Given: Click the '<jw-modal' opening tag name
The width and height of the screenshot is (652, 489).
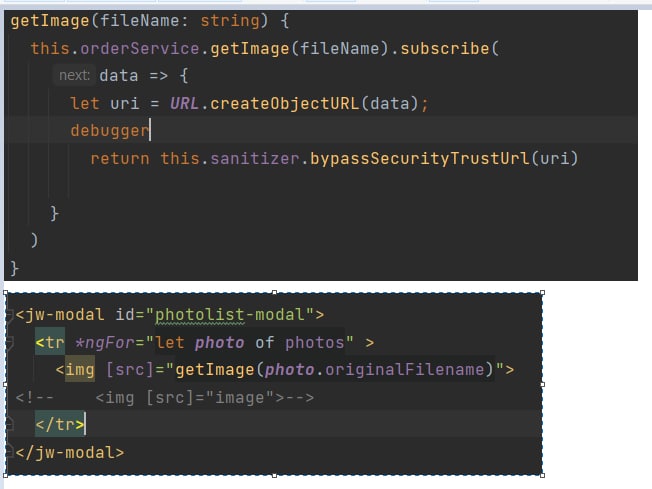Looking at the screenshot, I should (x=59, y=315).
